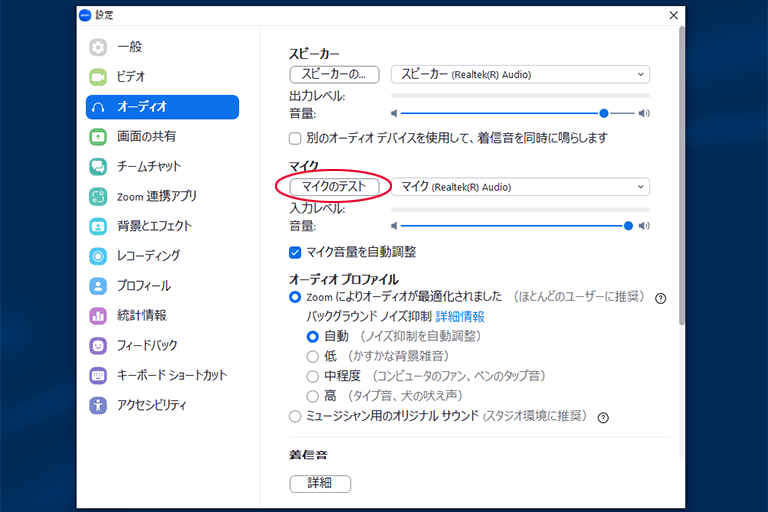Image resolution: width=768 pixels, height=512 pixels.
Task: Select 低 noise suppression option
Action: (312, 357)
